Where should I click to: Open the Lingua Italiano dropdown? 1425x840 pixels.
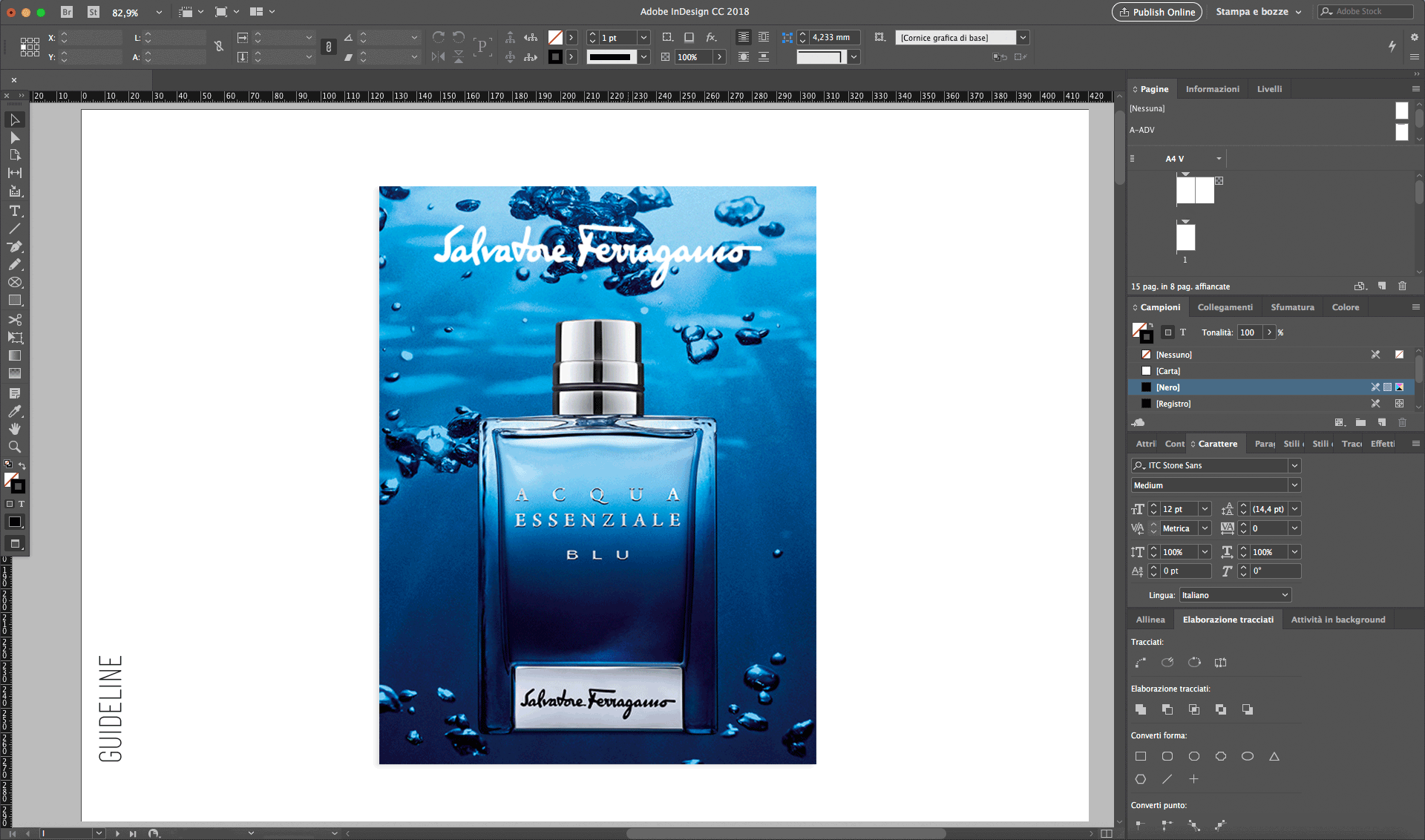coord(1235,595)
